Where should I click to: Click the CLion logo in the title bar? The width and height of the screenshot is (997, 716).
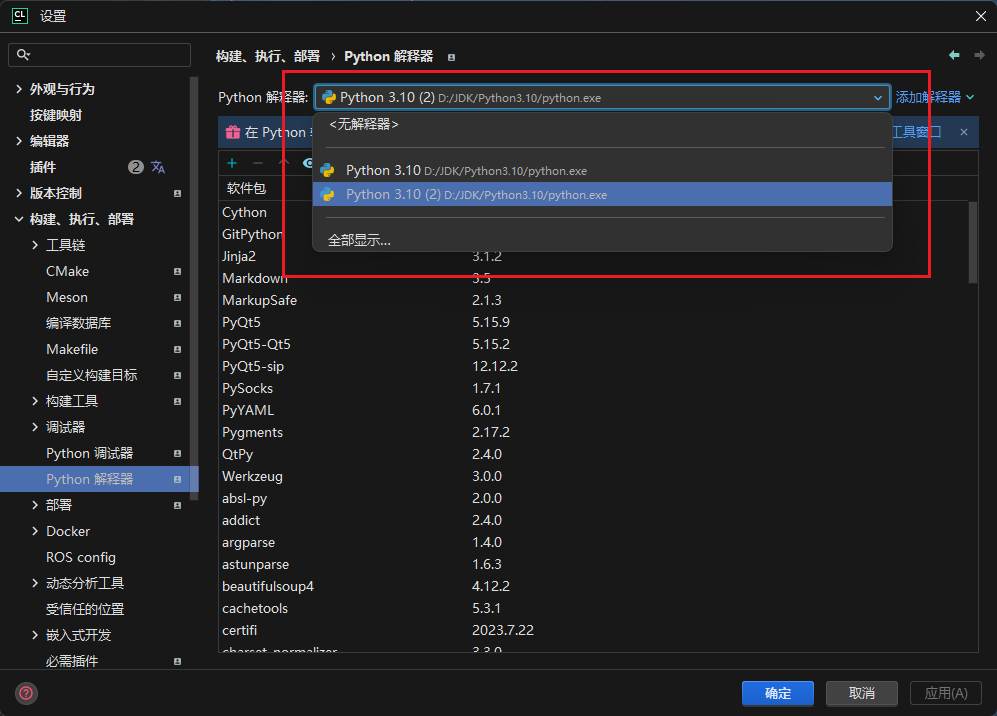point(20,16)
